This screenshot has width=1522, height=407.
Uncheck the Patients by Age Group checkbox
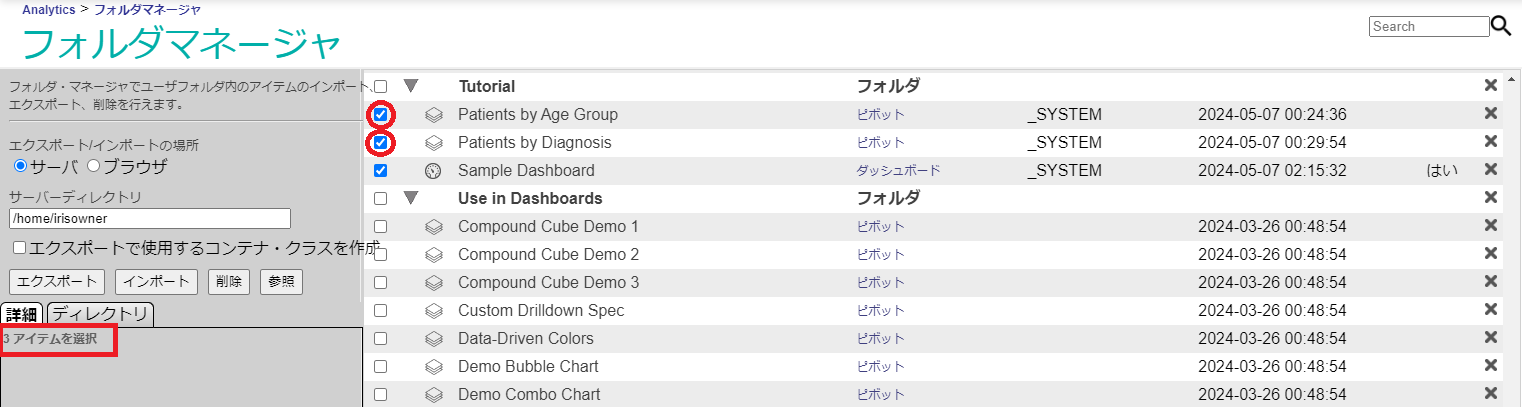click(381, 115)
